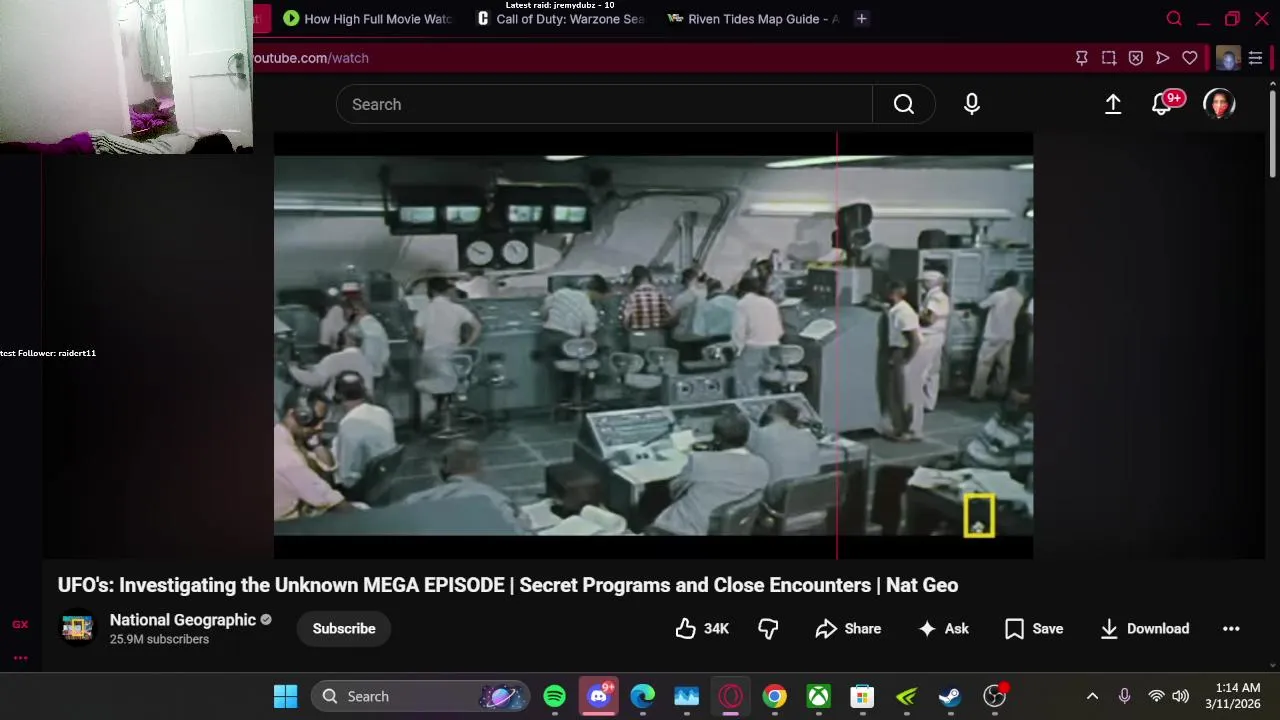Start voice search with the microphone icon
The width and height of the screenshot is (1280, 720).
point(971,104)
